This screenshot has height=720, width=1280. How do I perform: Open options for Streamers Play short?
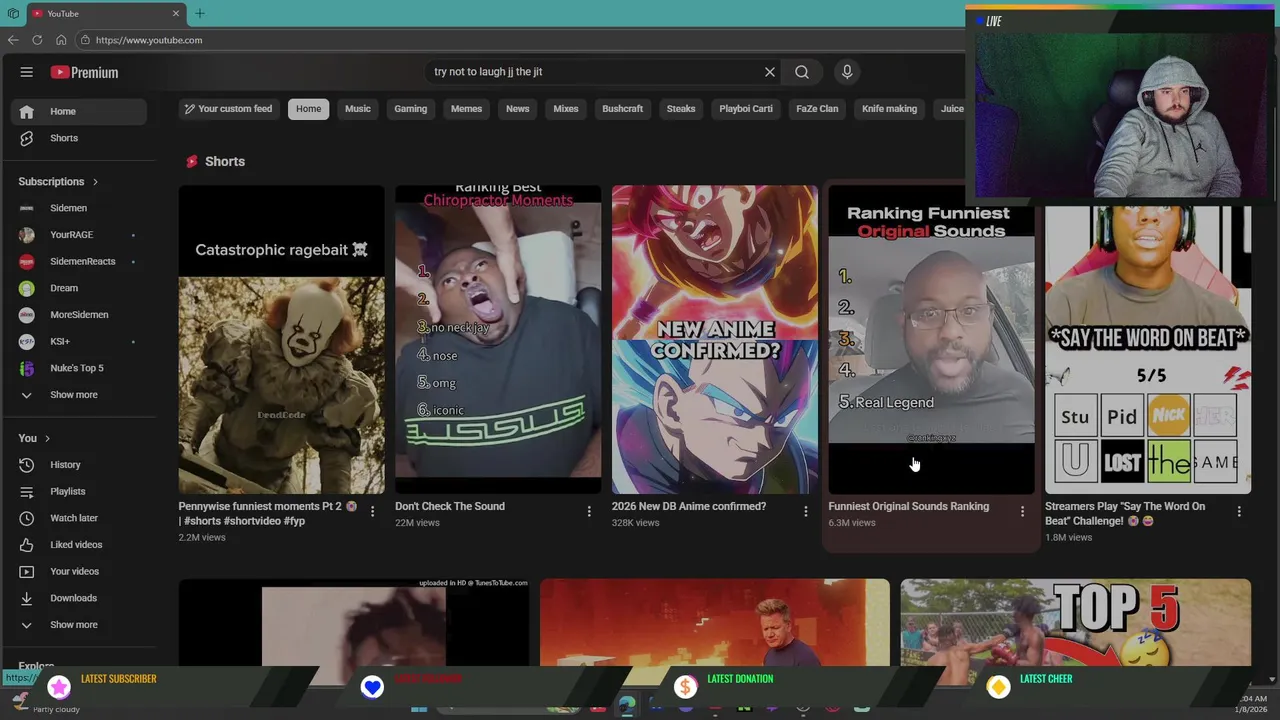[x=1239, y=511]
